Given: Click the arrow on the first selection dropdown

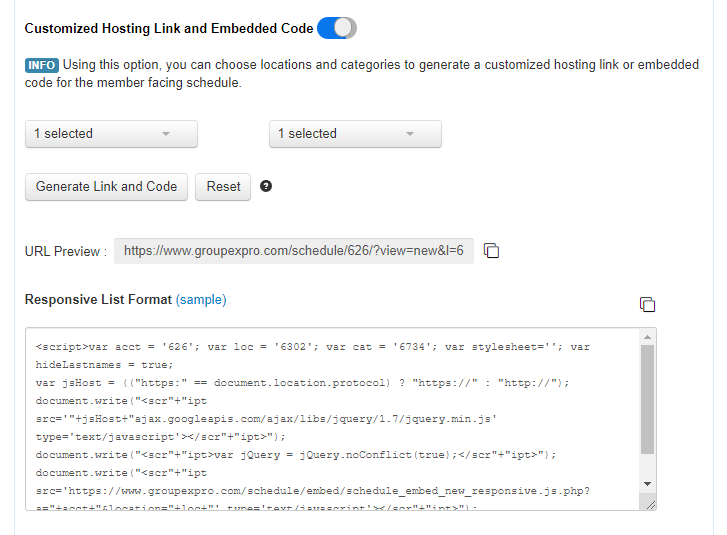Looking at the screenshot, I should [166, 134].
